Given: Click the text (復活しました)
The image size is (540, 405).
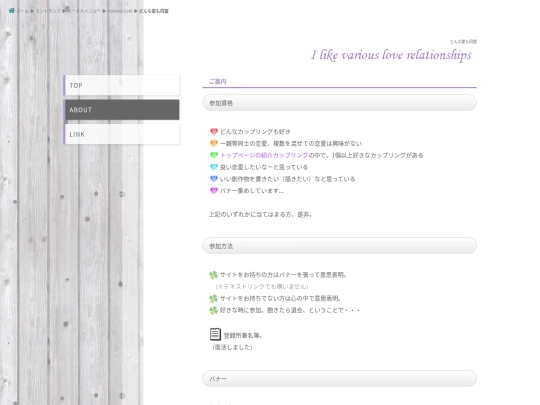Looking at the screenshot, I should coord(232,347).
